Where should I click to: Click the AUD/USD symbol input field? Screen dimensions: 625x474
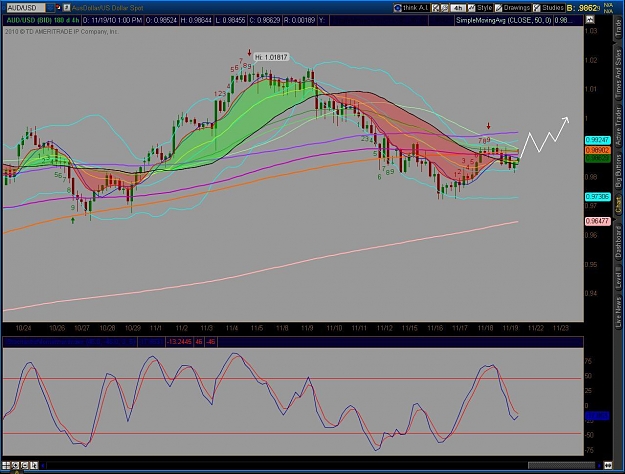(x=24, y=8)
